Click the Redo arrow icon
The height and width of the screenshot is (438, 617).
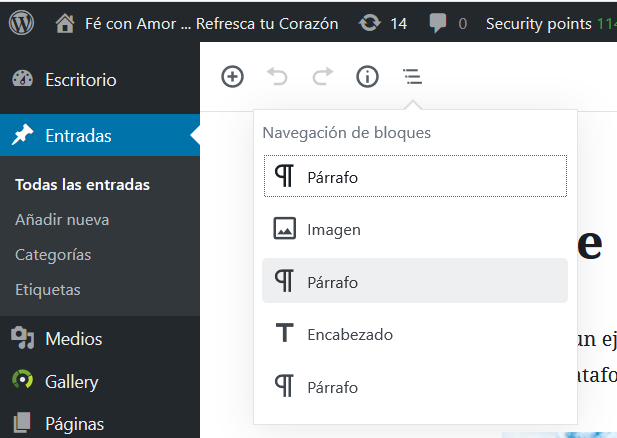pyautogui.click(x=322, y=76)
